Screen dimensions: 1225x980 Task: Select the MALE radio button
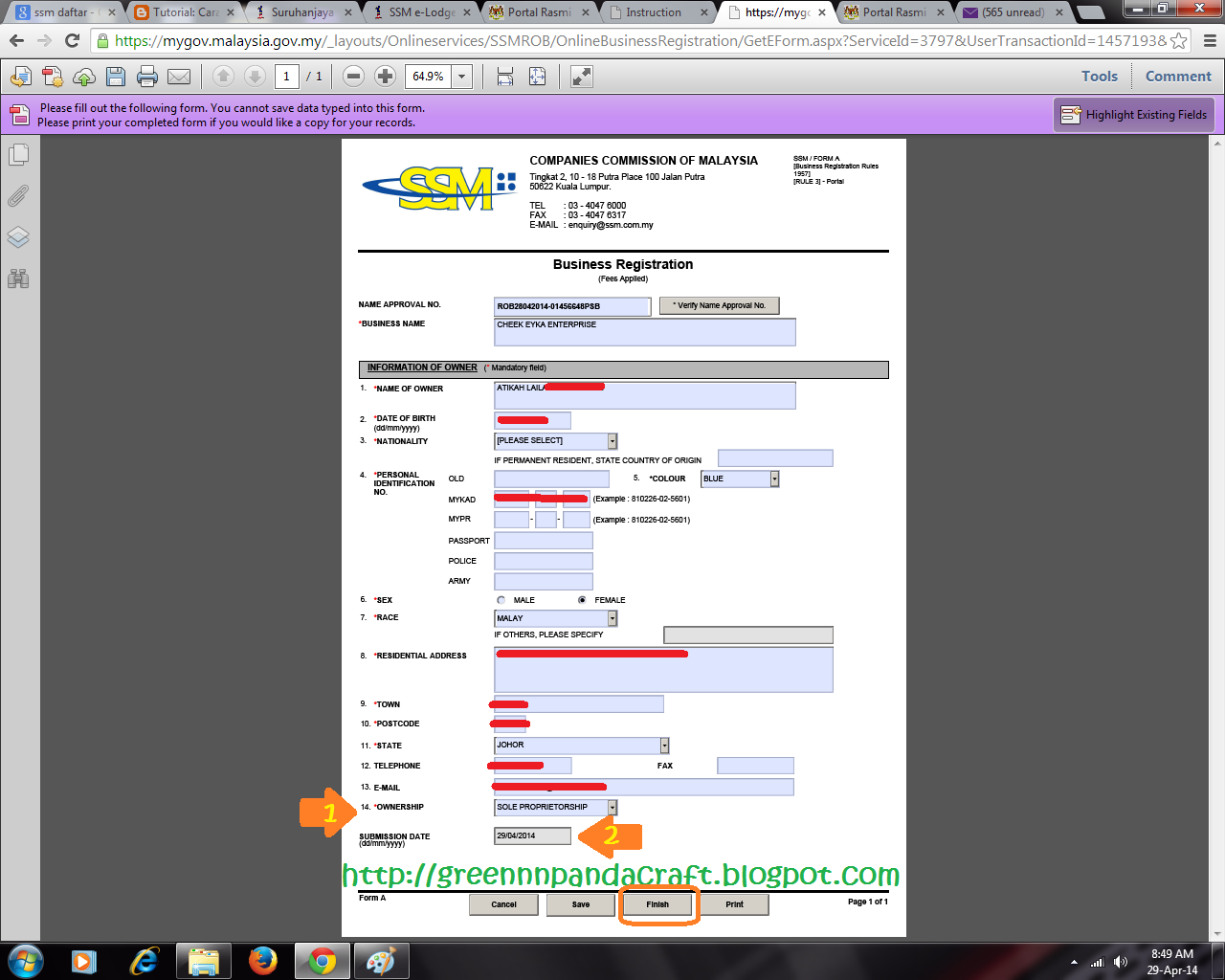coord(501,599)
